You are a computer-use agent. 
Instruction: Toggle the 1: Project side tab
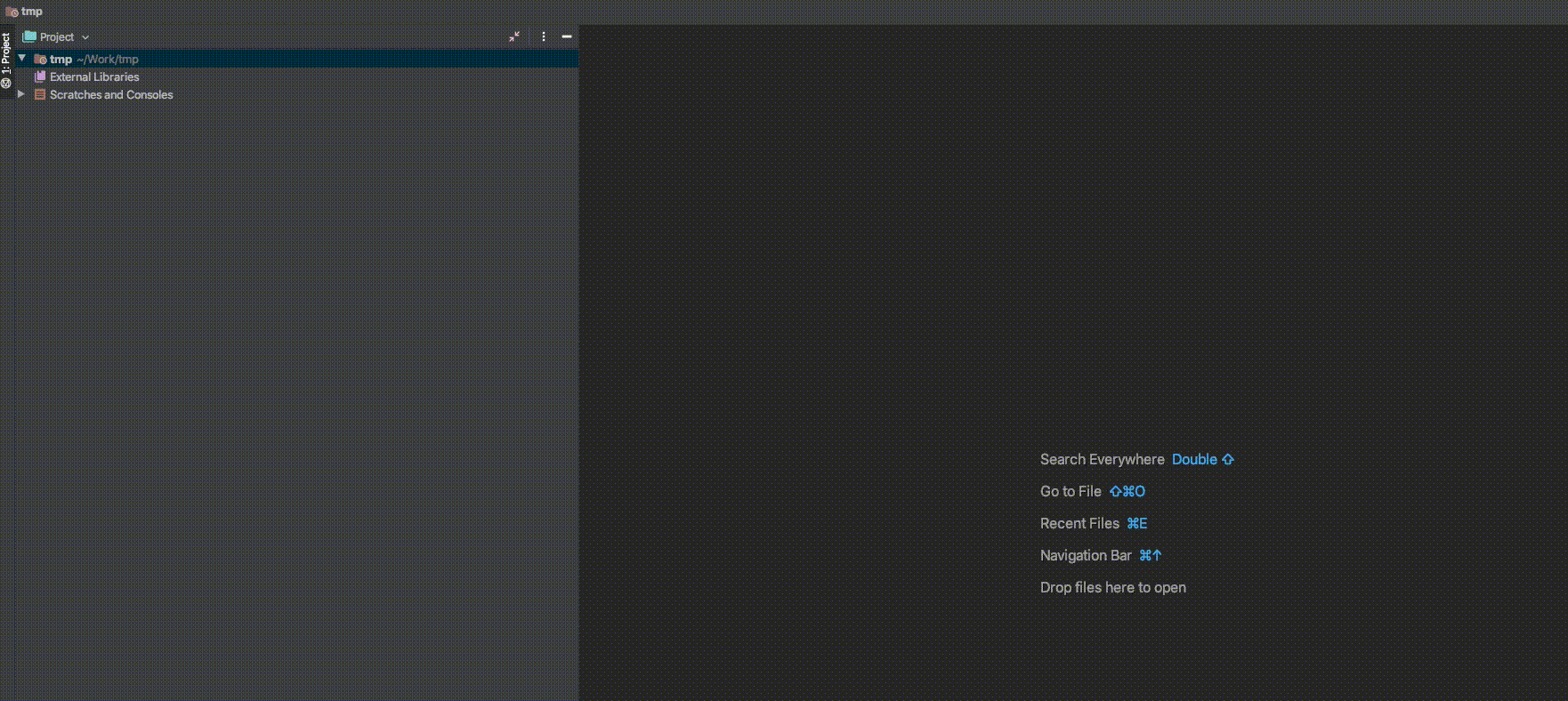(6, 60)
